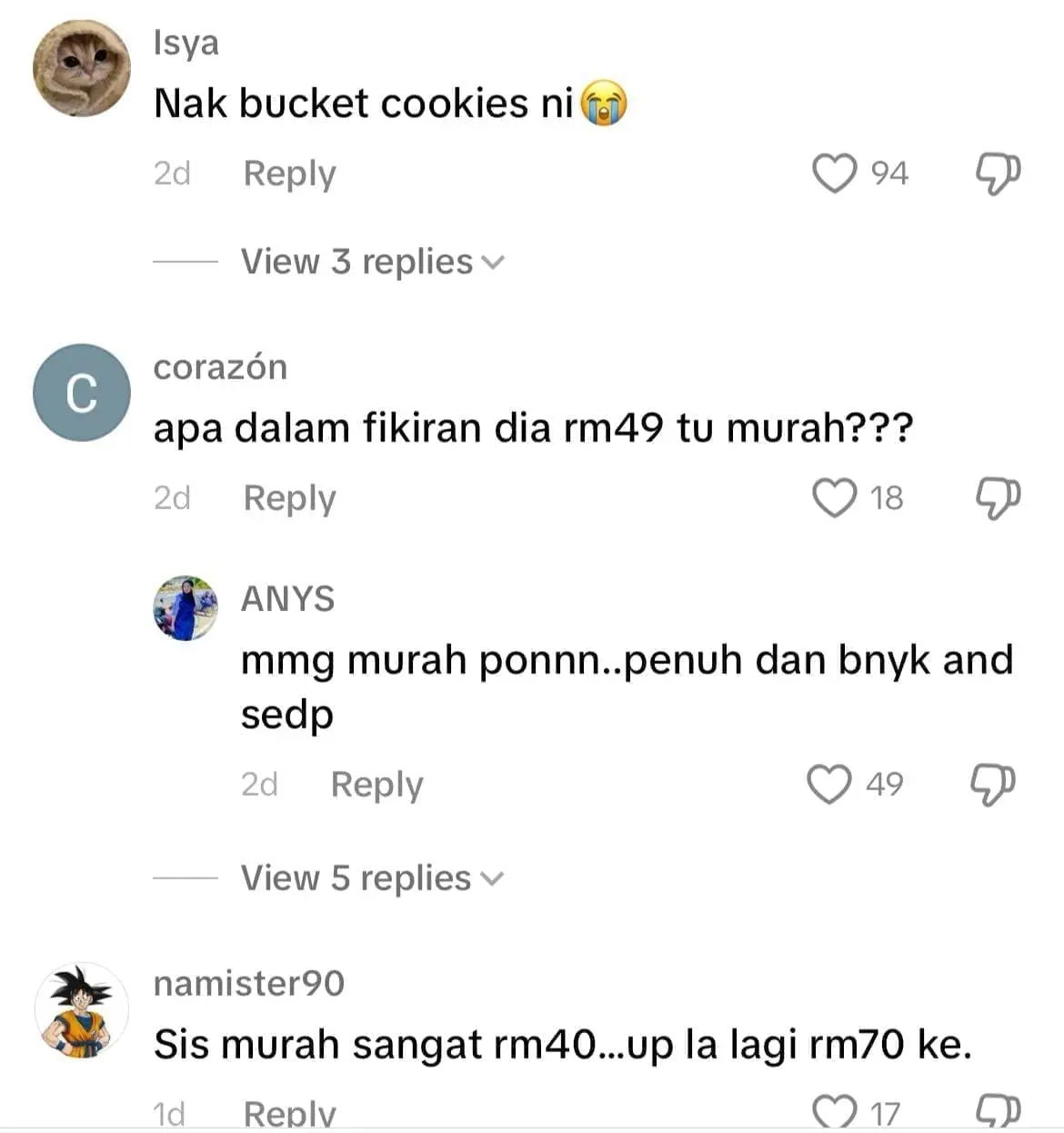The width and height of the screenshot is (1064, 1133).
Task: Dislike ANYS's reply about murah
Action: tap(993, 785)
